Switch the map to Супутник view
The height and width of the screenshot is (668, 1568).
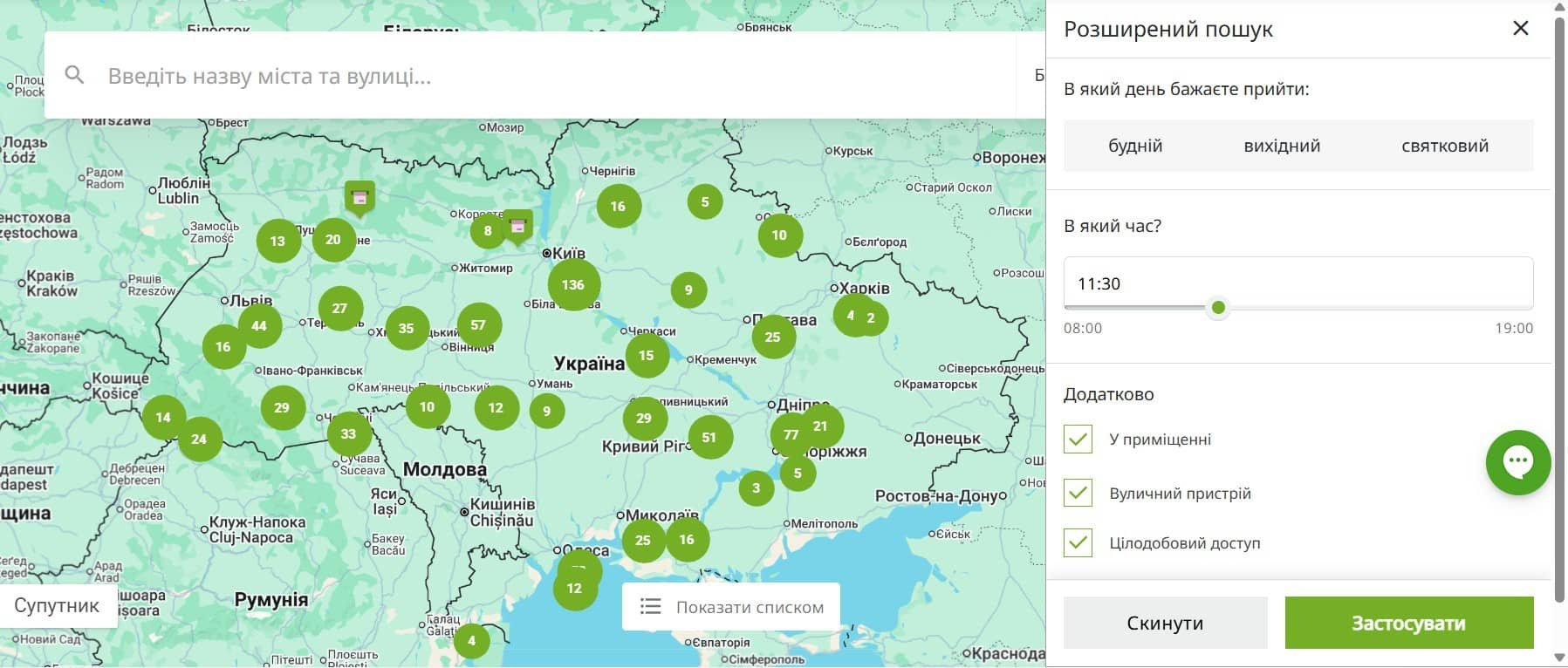(58, 606)
